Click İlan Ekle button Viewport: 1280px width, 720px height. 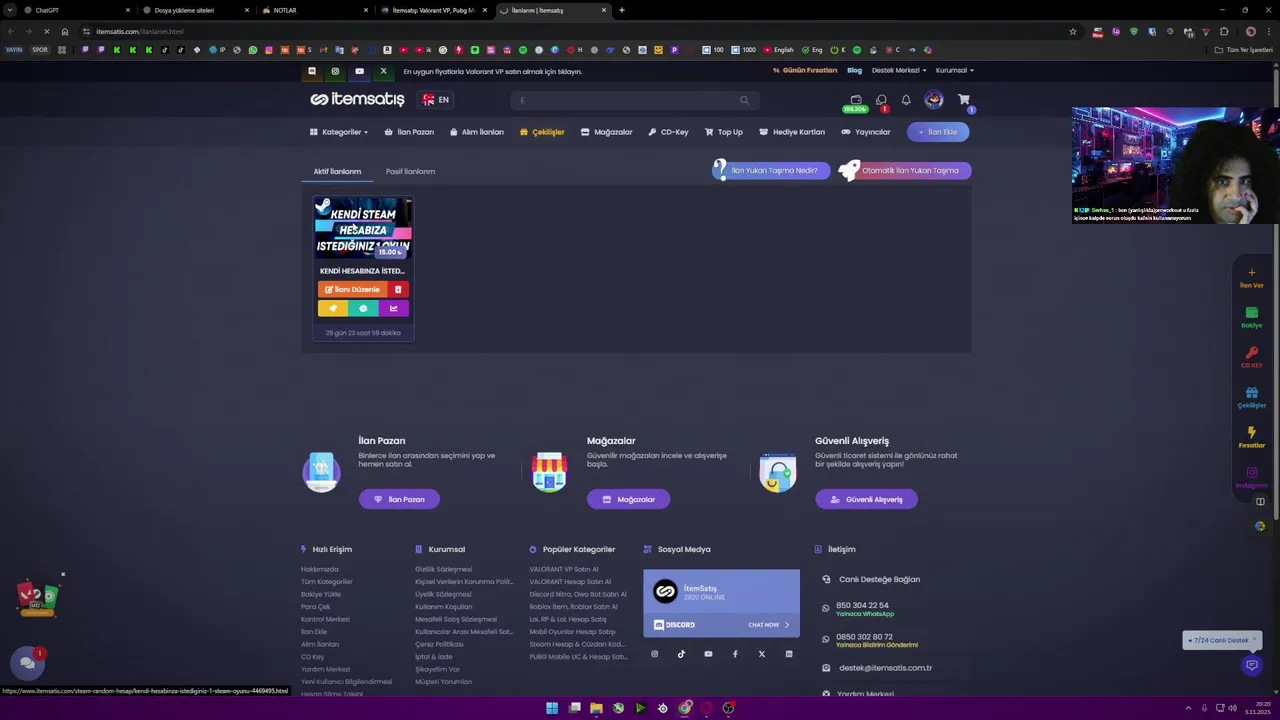click(938, 132)
